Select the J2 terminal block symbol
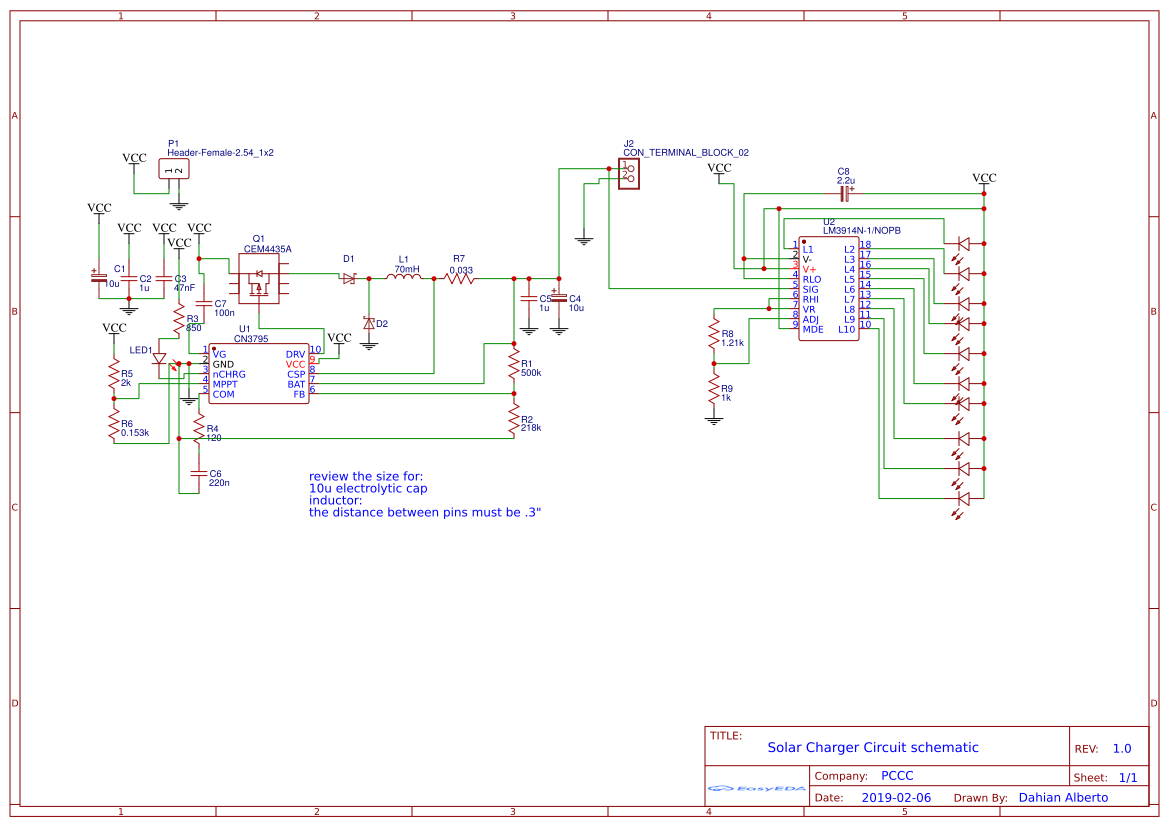1169x827 pixels. point(628,174)
